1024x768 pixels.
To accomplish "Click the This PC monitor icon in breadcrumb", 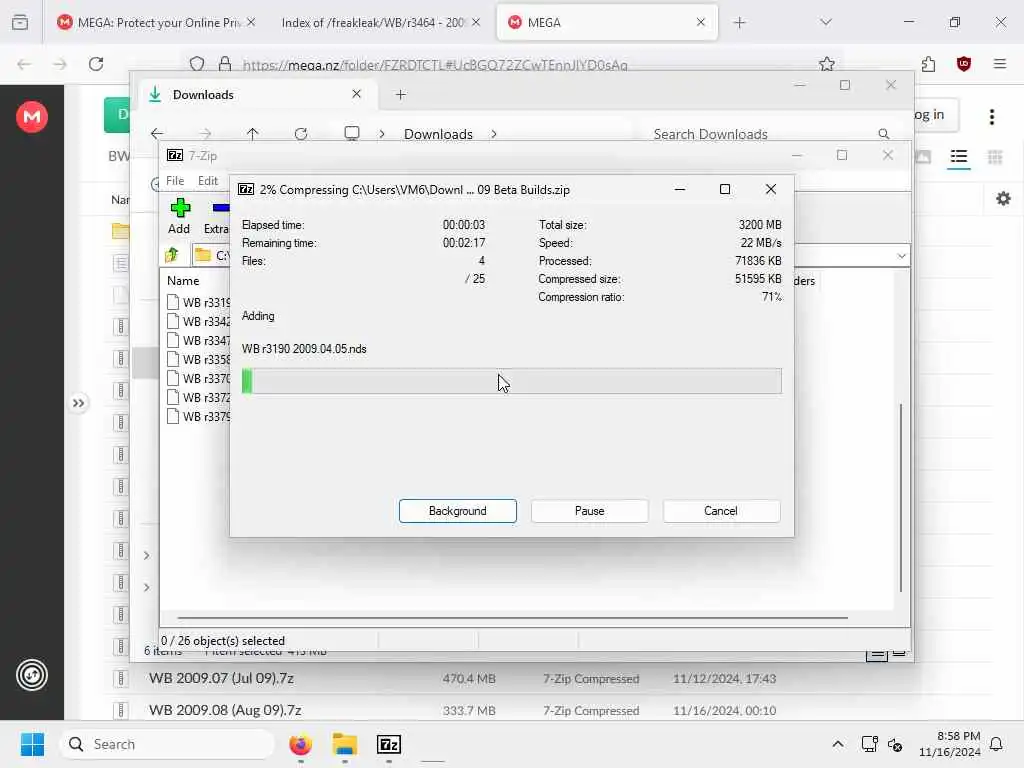I will [352, 134].
